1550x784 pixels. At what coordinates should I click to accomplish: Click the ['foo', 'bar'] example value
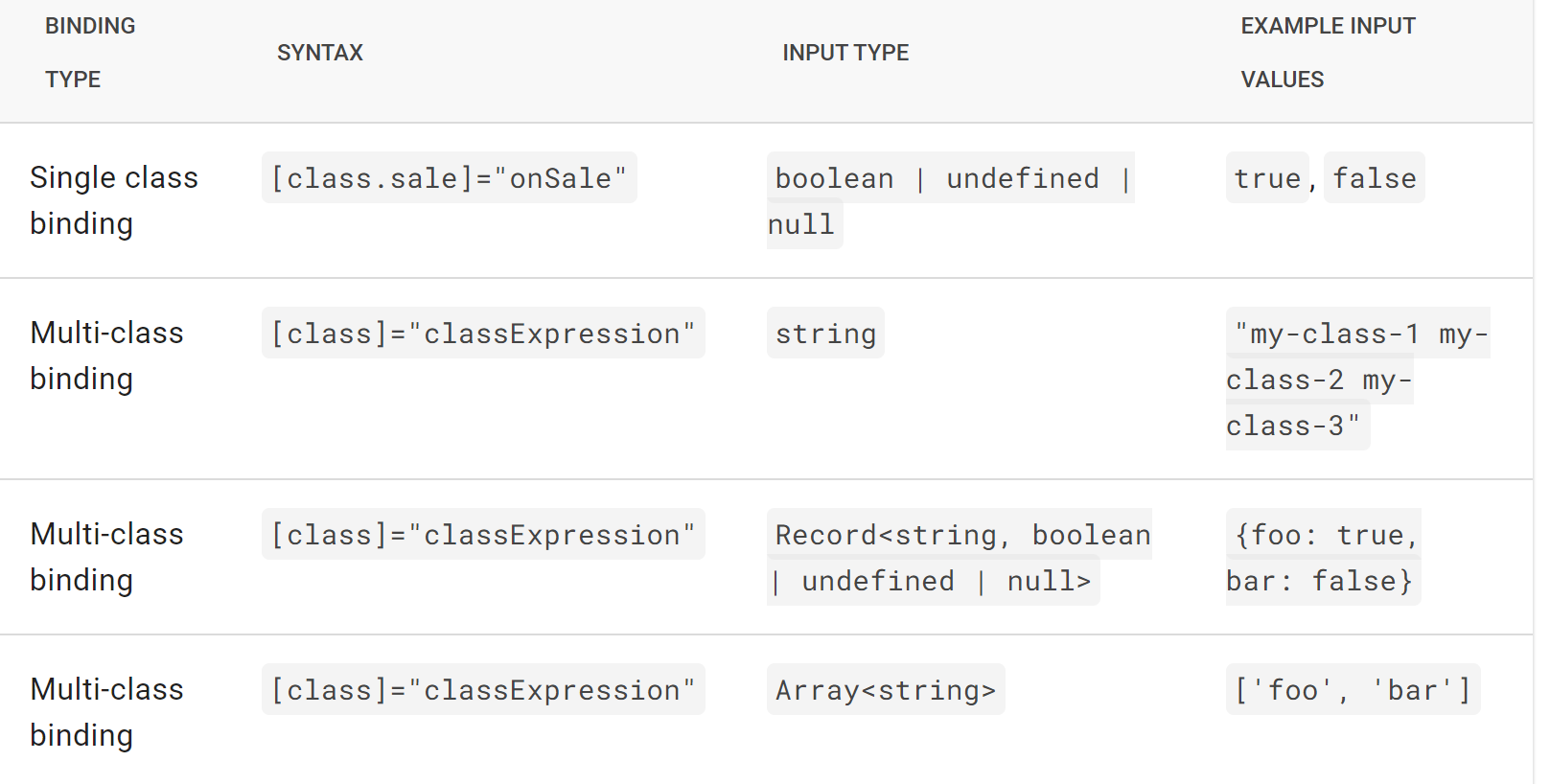(x=1353, y=690)
